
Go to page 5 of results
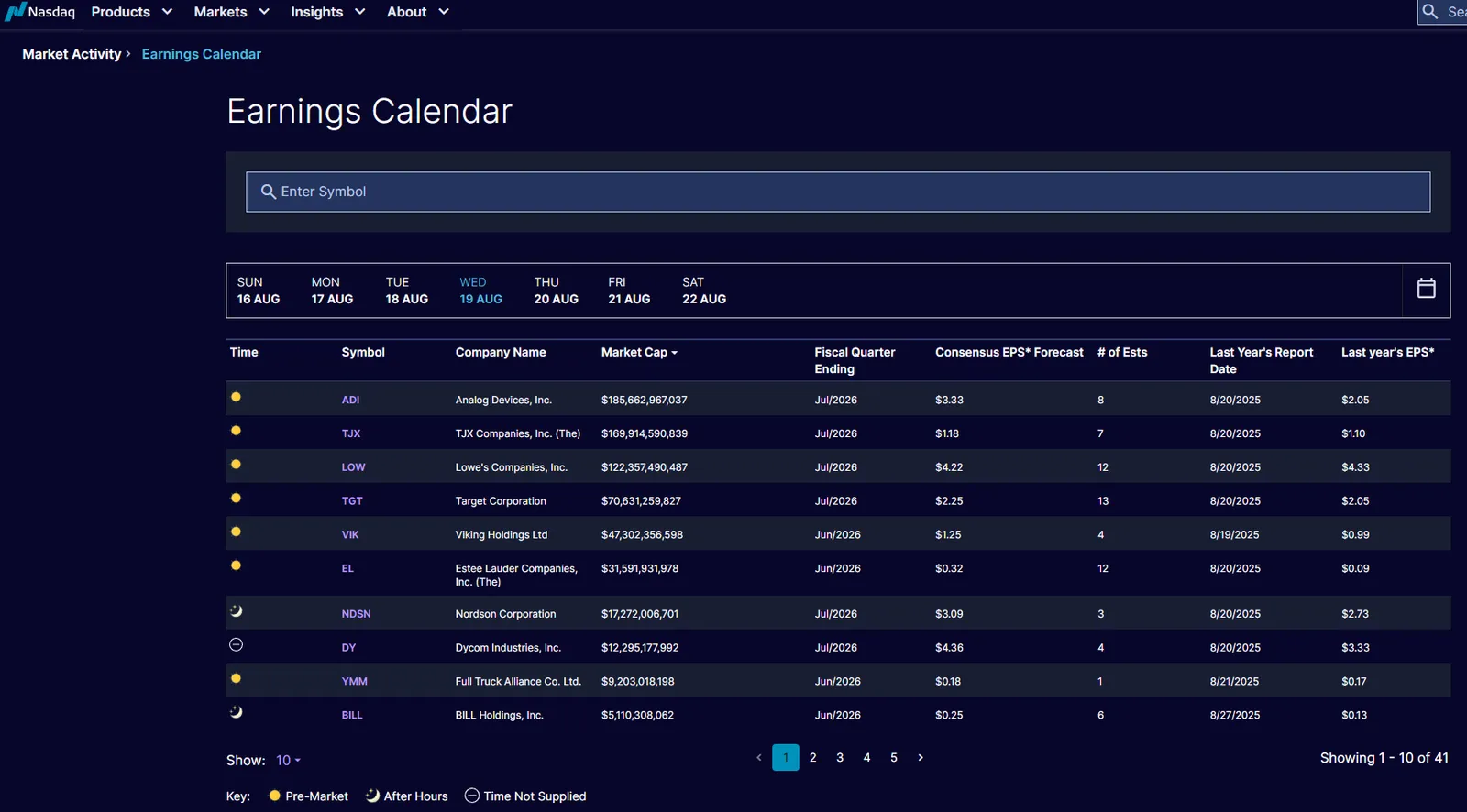[x=894, y=758]
